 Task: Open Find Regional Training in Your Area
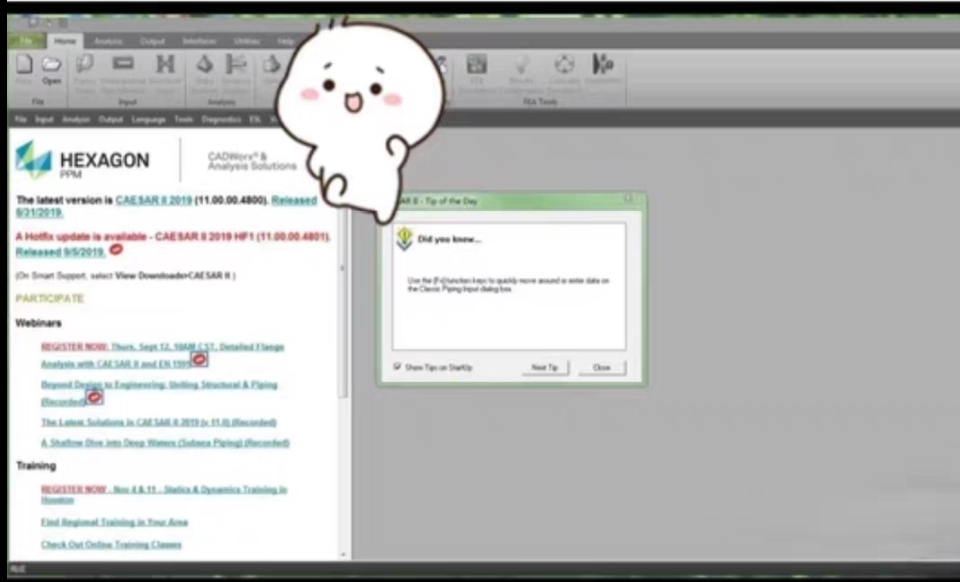pos(114,522)
